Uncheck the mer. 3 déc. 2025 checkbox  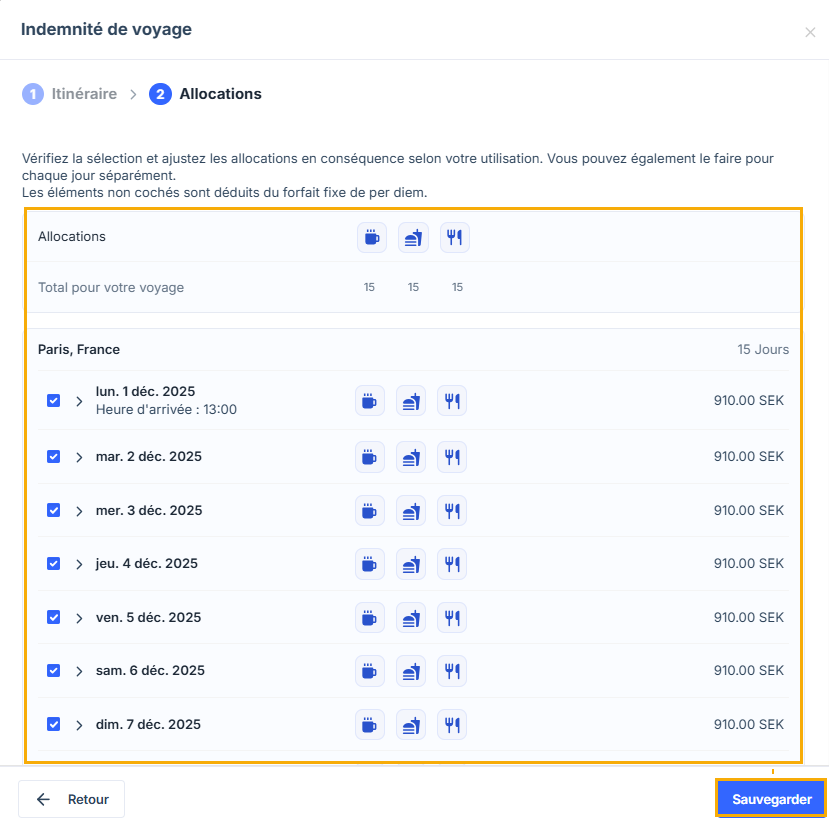click(54, 510)
